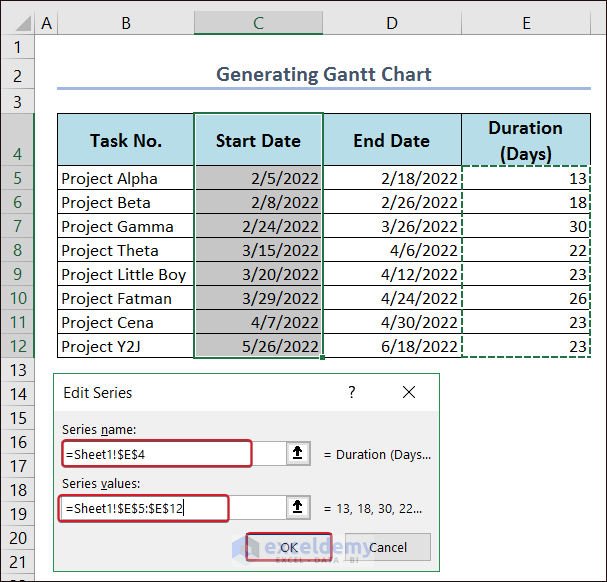Select row 5 header
This screenshot has height=582, width=607.
pyautogui.click(x=17, y=178)
